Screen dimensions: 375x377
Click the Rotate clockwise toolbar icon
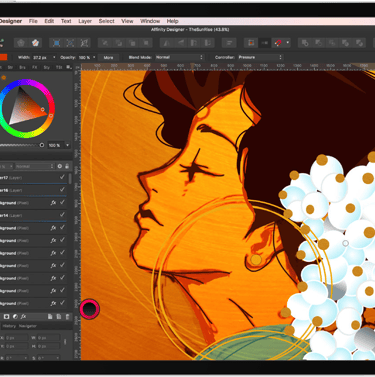pos(208,43)
